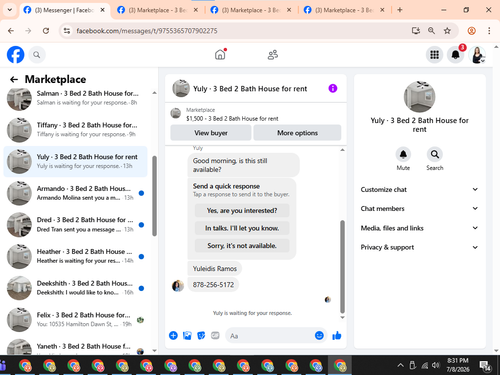This screenshot has width=500, height=375.
Task: Open the emoji picker smiley icon
Action: click(319, 335)
